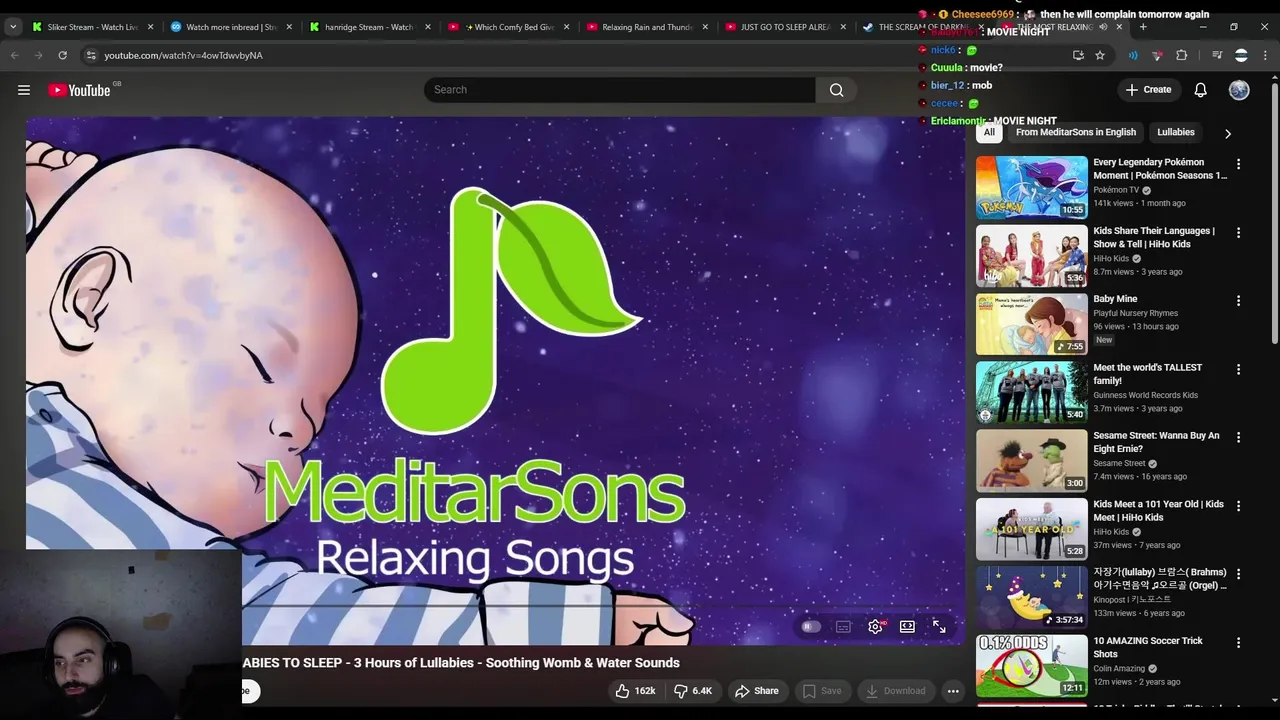Viewport: 1280px width, 720px height.
Task: Open the video settings gear
Action: 875,626
